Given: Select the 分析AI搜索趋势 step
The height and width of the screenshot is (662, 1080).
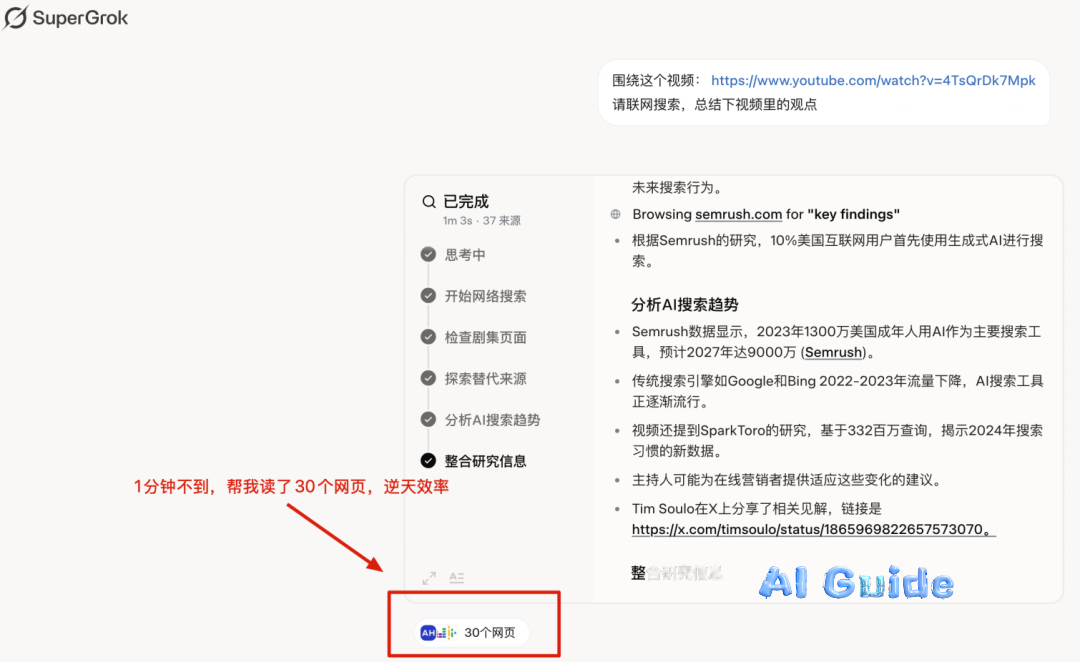Looking at the screenshot, I should [492, 420].
